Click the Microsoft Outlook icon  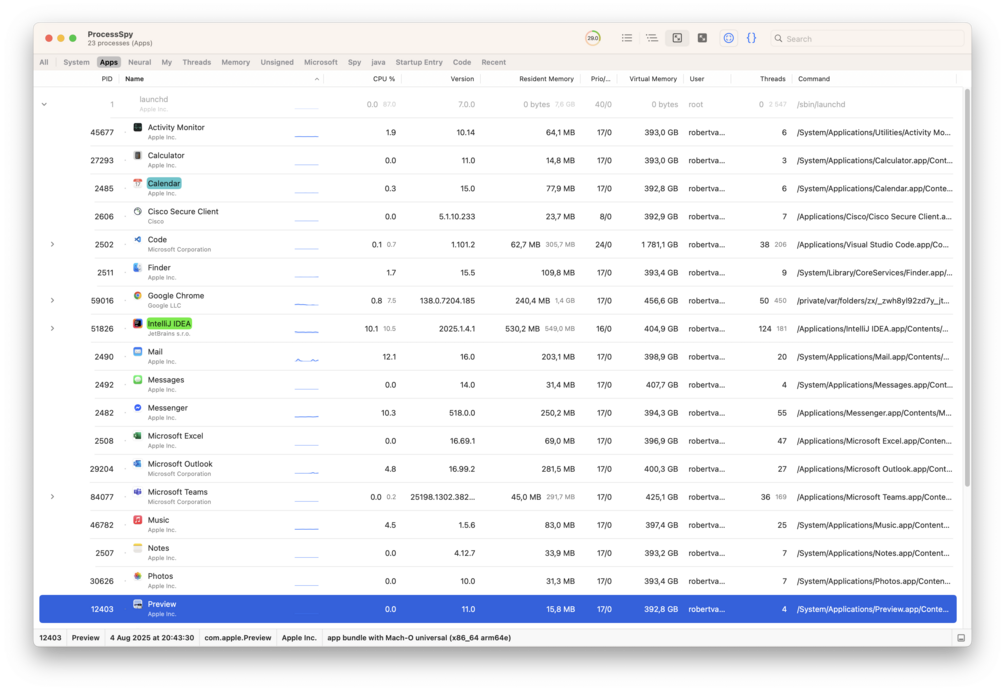(x=137, y=464)
